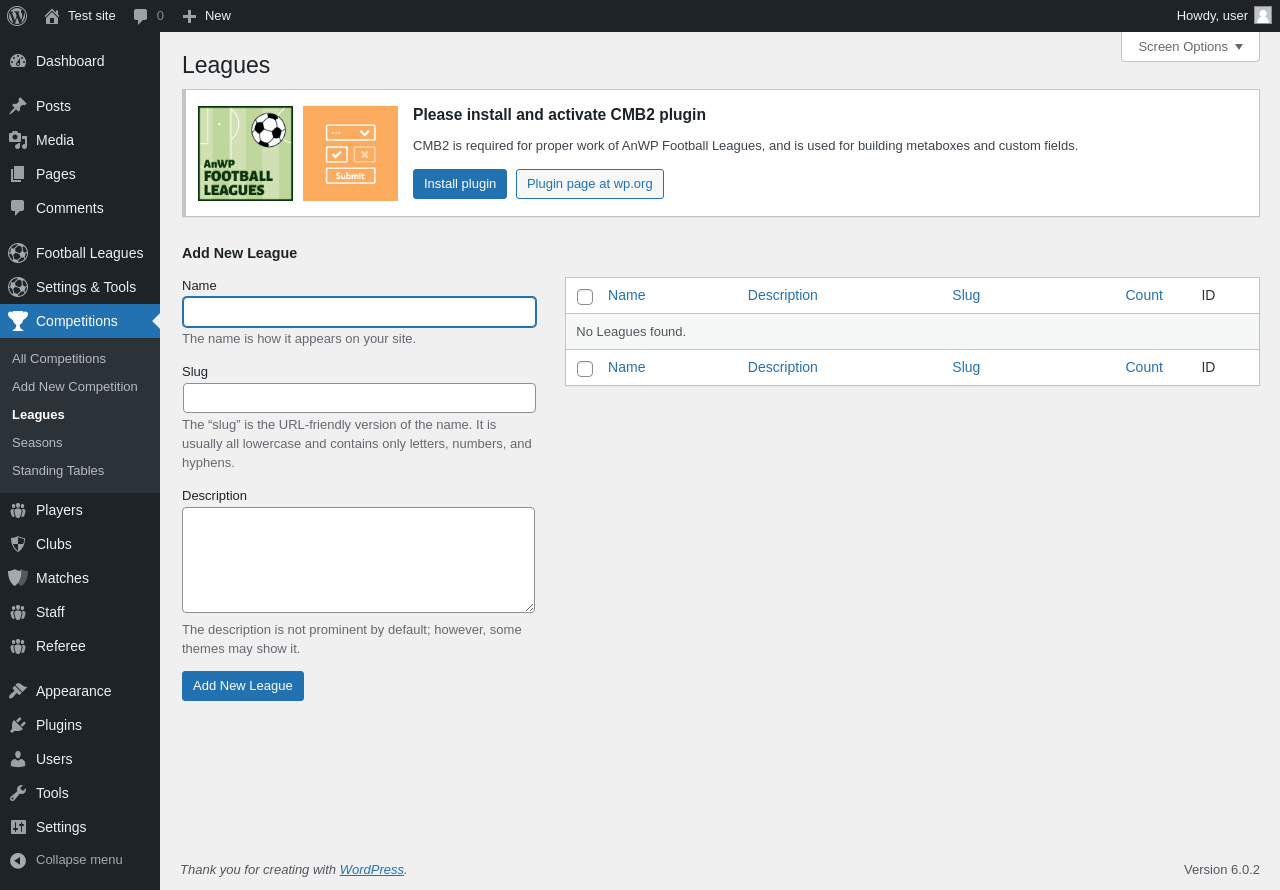1280x890 pixels.
Task: Click the WordPress logo icon
Action: click(x=17, y=16)
